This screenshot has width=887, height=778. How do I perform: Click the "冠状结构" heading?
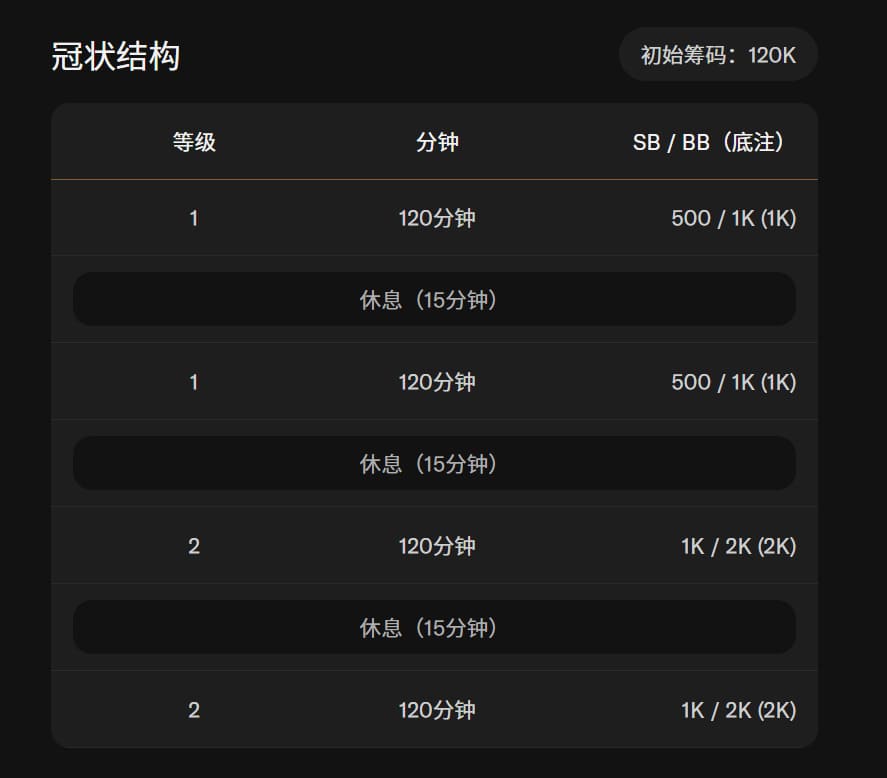point(116,56)
